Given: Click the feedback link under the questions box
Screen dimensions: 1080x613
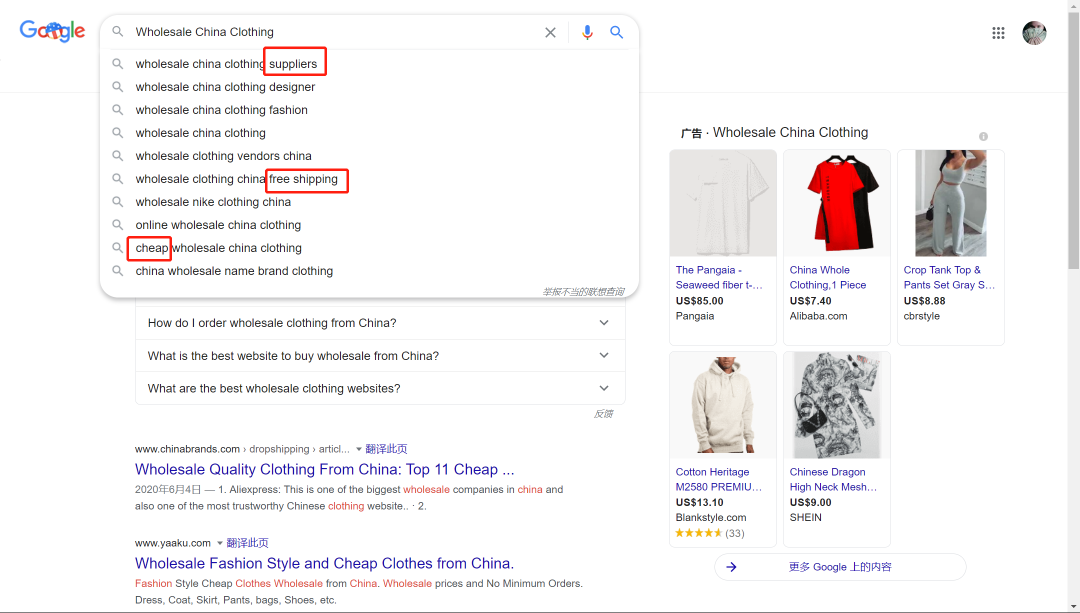Looking at the screenshot, I should (x=603, y=414).
